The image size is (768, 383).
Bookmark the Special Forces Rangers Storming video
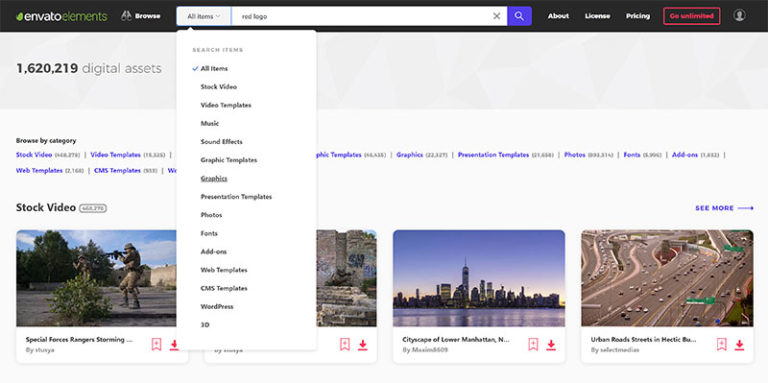click(156, 345)
